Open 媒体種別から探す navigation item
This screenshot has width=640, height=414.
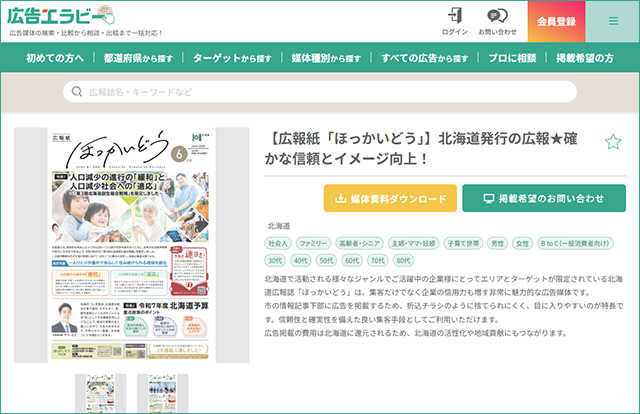(x=327, y=58)
